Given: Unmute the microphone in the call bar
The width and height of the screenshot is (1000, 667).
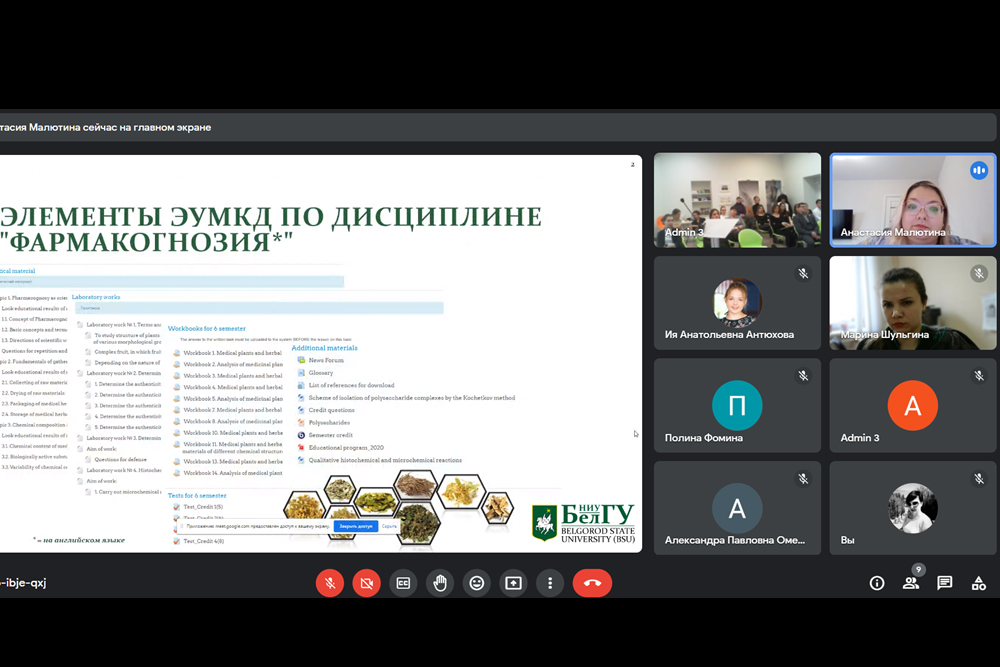Looking at the screenshot, I should pos(330,583).
